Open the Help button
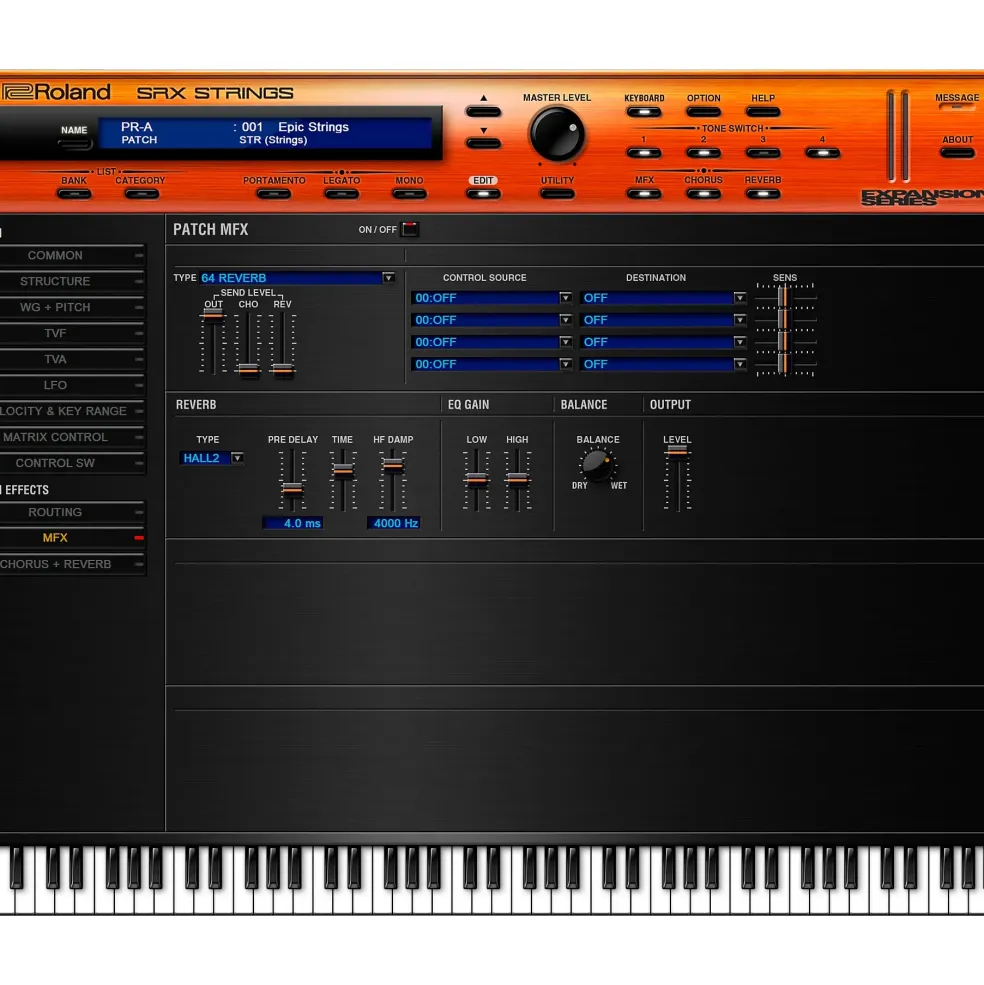 [x=763, y=112]
